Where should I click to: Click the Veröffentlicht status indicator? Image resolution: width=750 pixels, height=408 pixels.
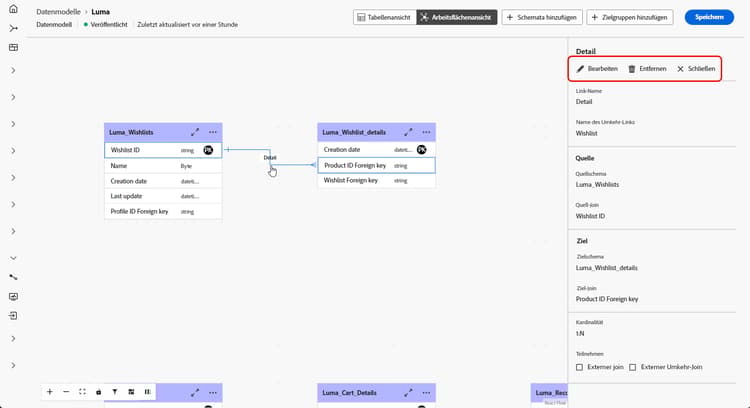(x=106, y=24)
